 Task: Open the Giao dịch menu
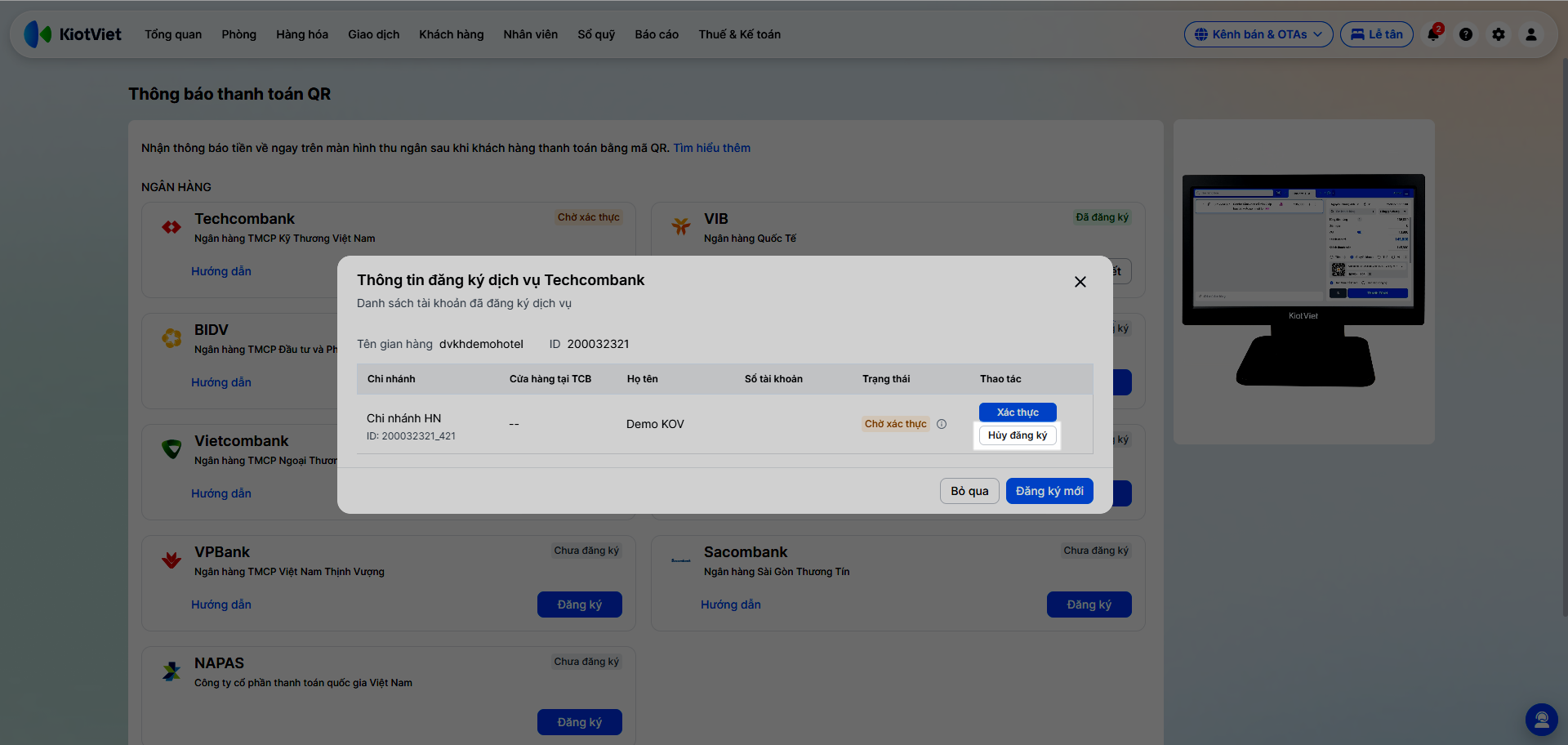tap(374, 34)
